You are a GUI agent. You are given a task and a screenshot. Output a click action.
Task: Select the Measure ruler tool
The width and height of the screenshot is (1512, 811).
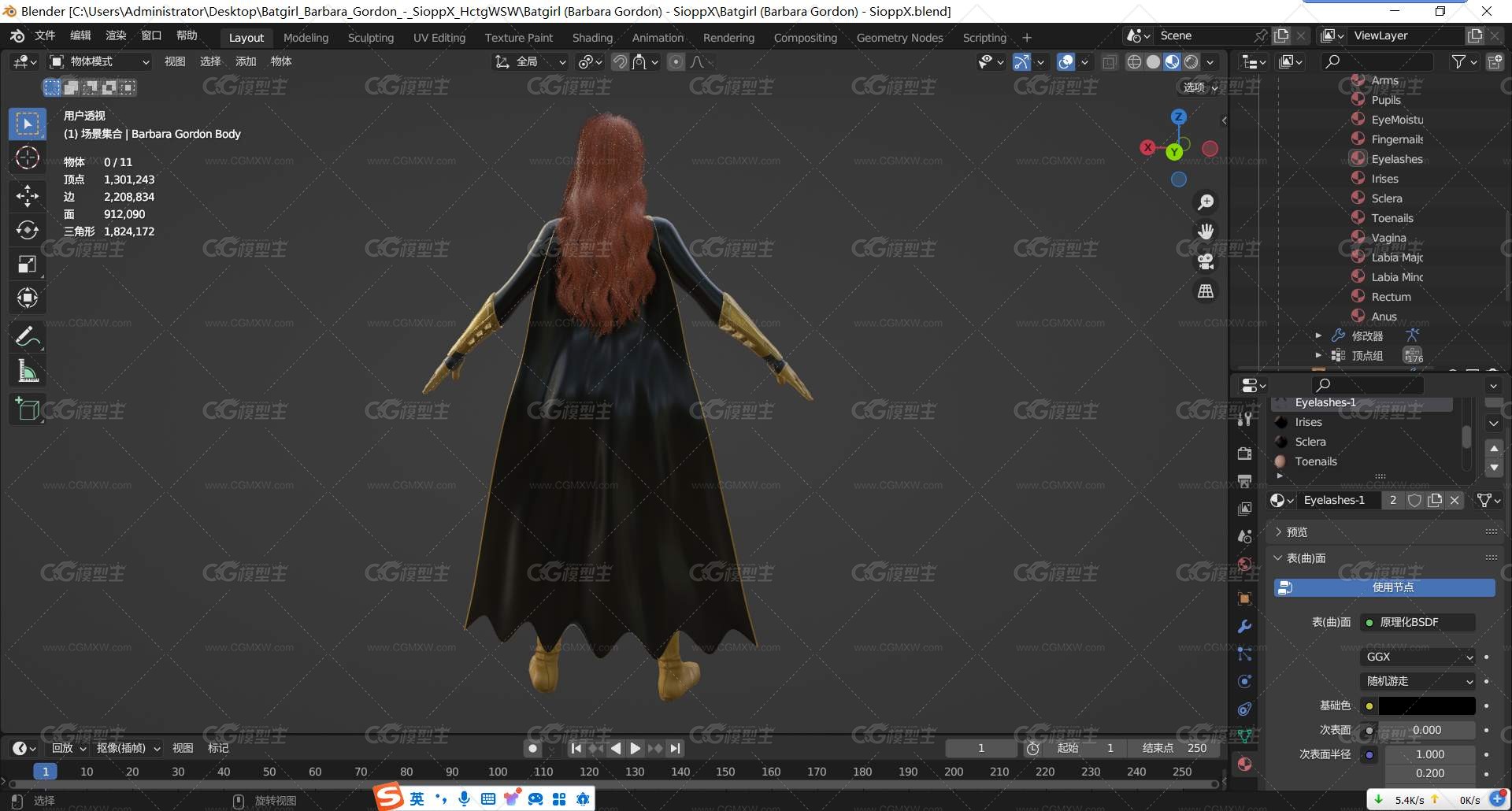pos(28,371)
